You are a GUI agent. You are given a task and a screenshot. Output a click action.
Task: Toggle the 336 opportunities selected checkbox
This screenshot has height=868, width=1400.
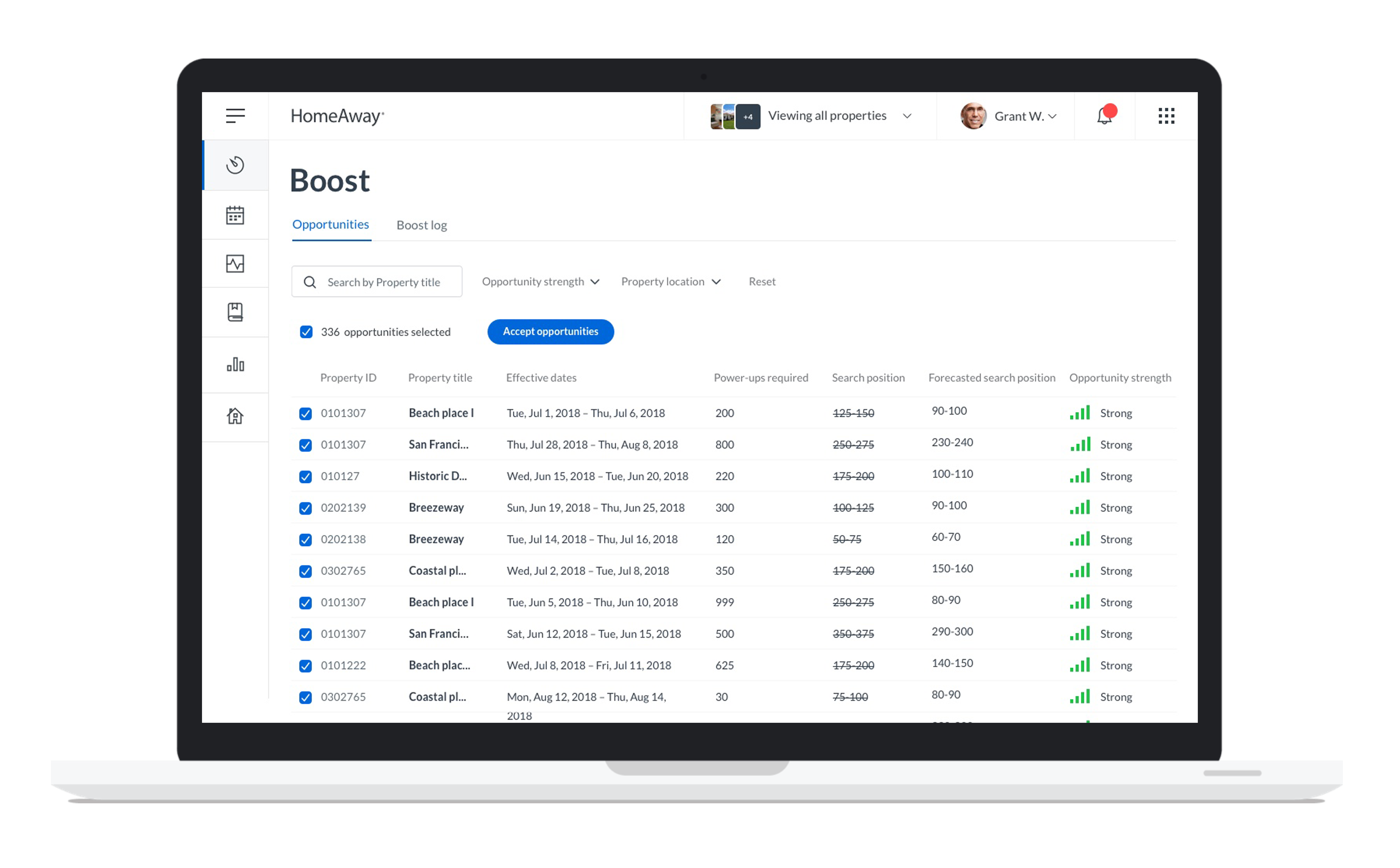click(306, 332)
